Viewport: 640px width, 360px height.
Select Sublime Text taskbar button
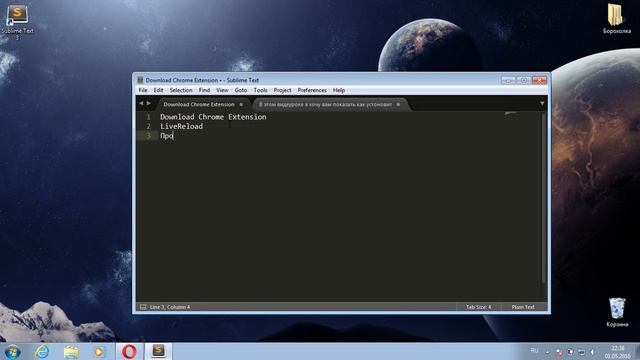tap(158, 351)
